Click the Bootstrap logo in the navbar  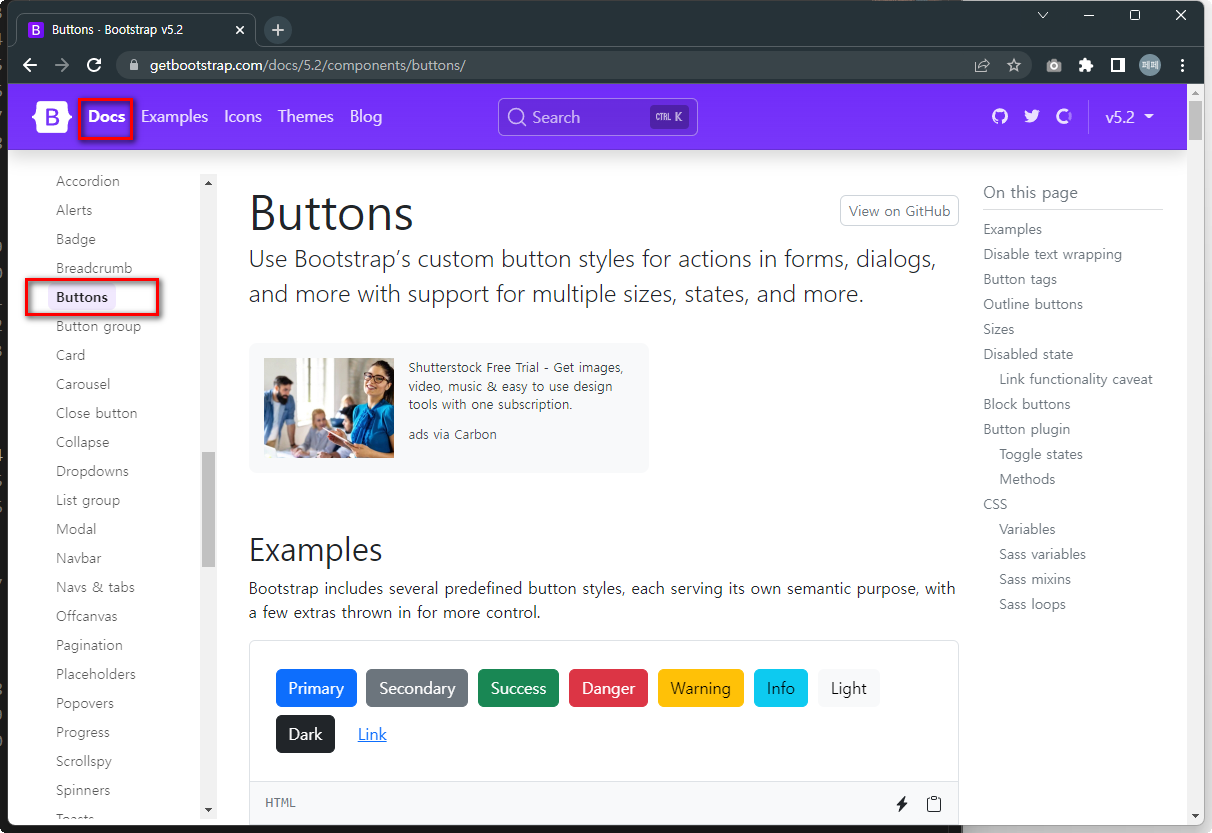click(x=52, y=117)
